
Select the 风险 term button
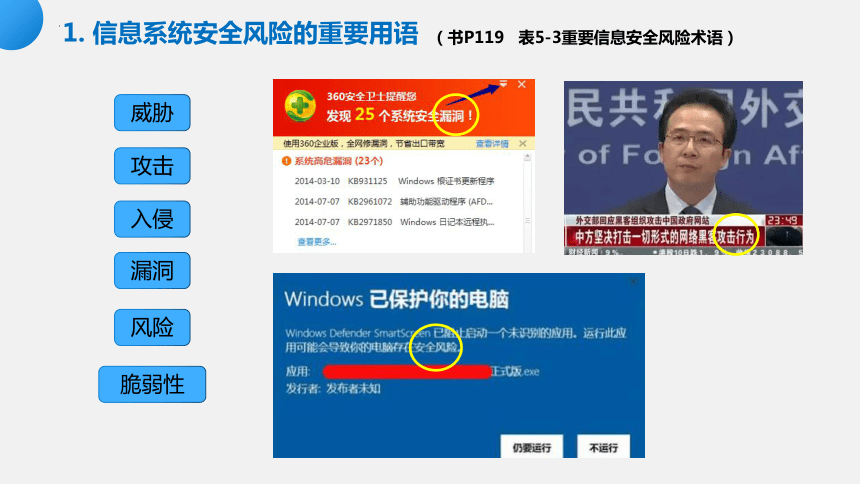pyautogui.click(x=152, y=327)
